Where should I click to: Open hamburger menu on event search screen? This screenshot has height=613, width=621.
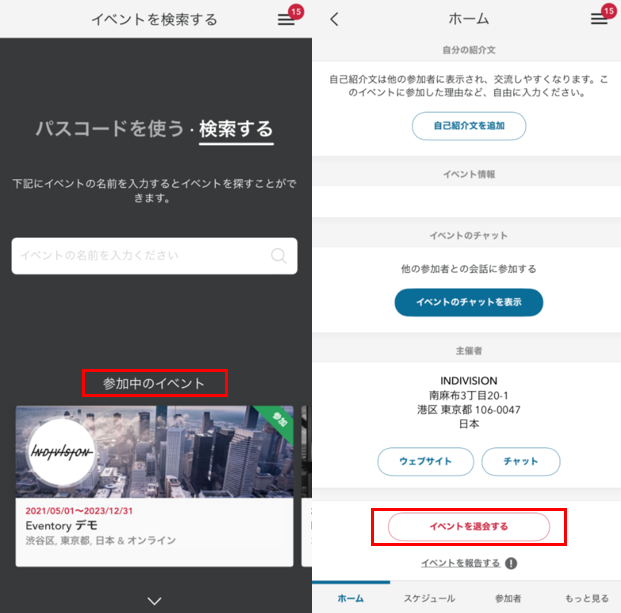[x=286, y=20]
